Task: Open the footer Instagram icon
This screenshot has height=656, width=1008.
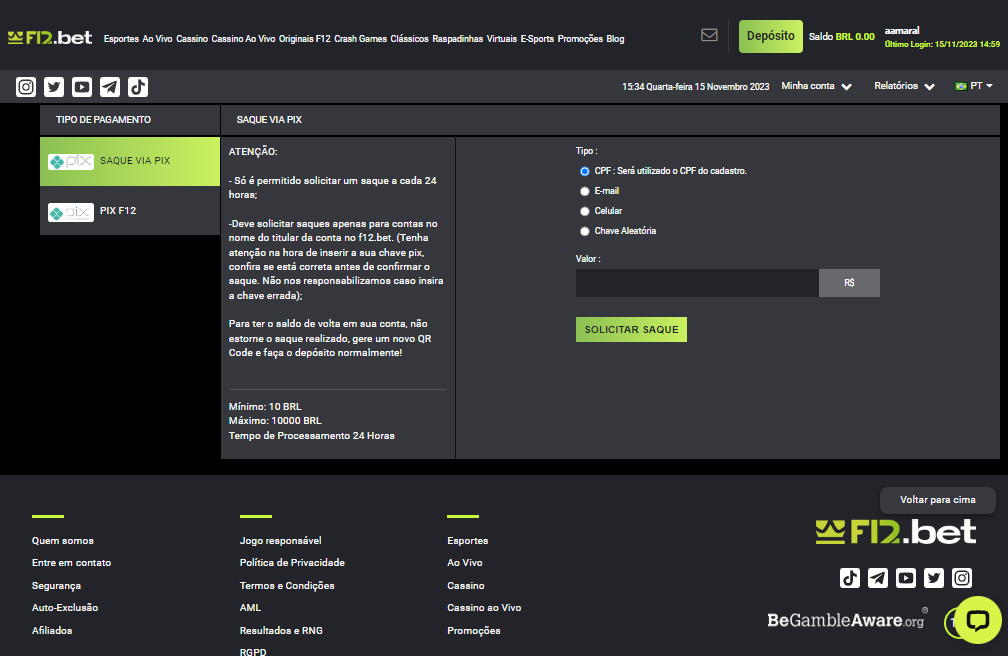Action: click(x=962, y=578)
